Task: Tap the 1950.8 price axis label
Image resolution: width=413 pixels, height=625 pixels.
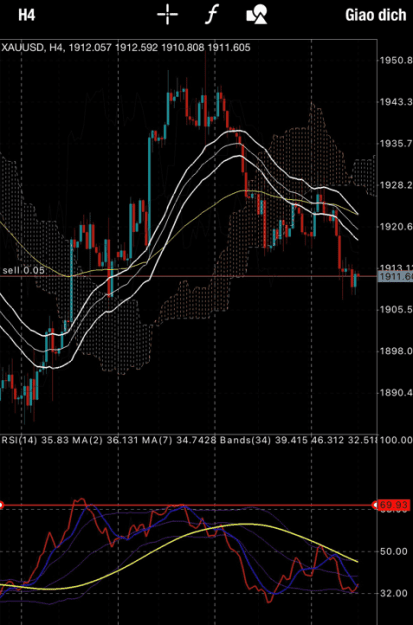Action: click(395, 61)
